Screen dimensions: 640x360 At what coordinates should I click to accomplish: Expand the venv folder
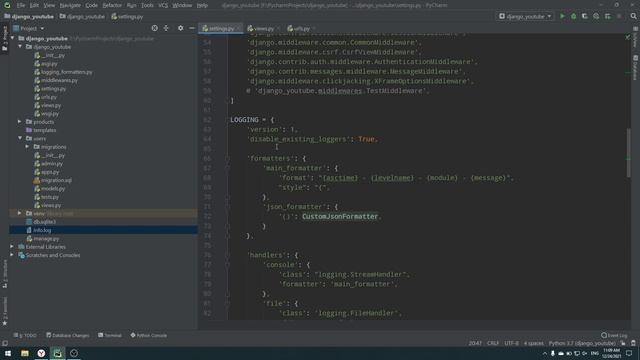coord(20,213)
